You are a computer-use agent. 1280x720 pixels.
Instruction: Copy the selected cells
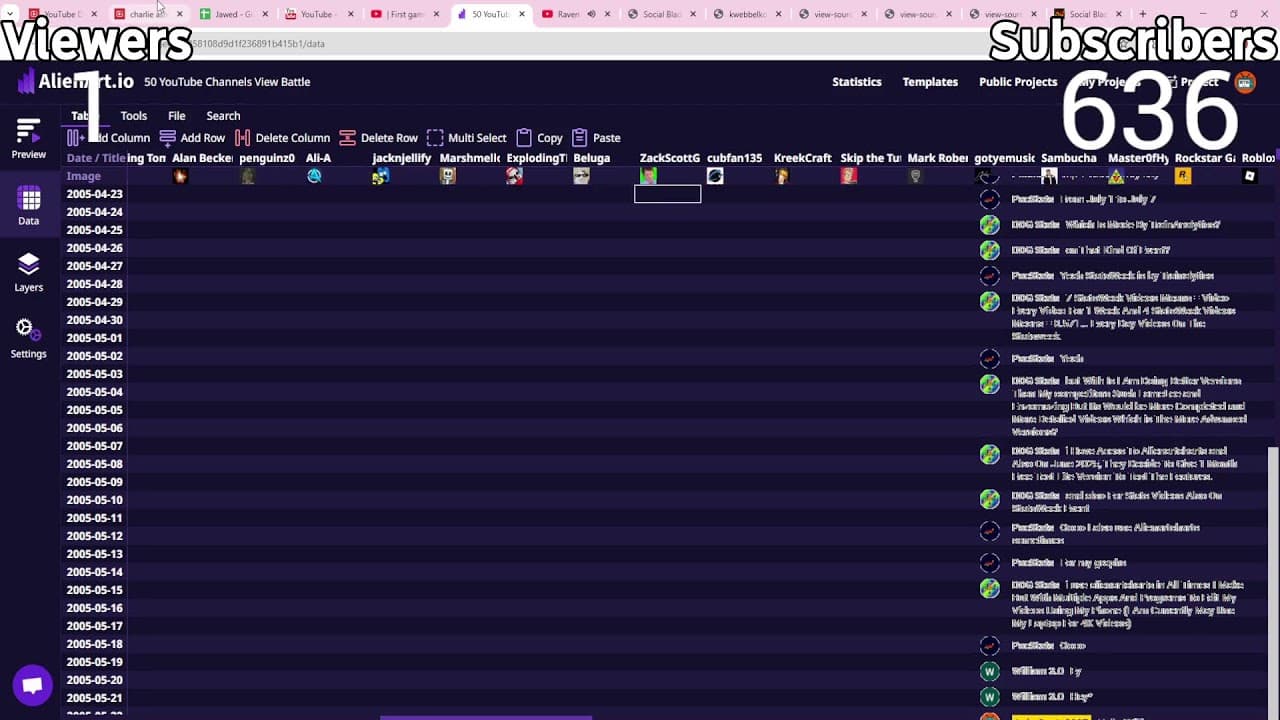pyautogui.click(x=539, y=138)
